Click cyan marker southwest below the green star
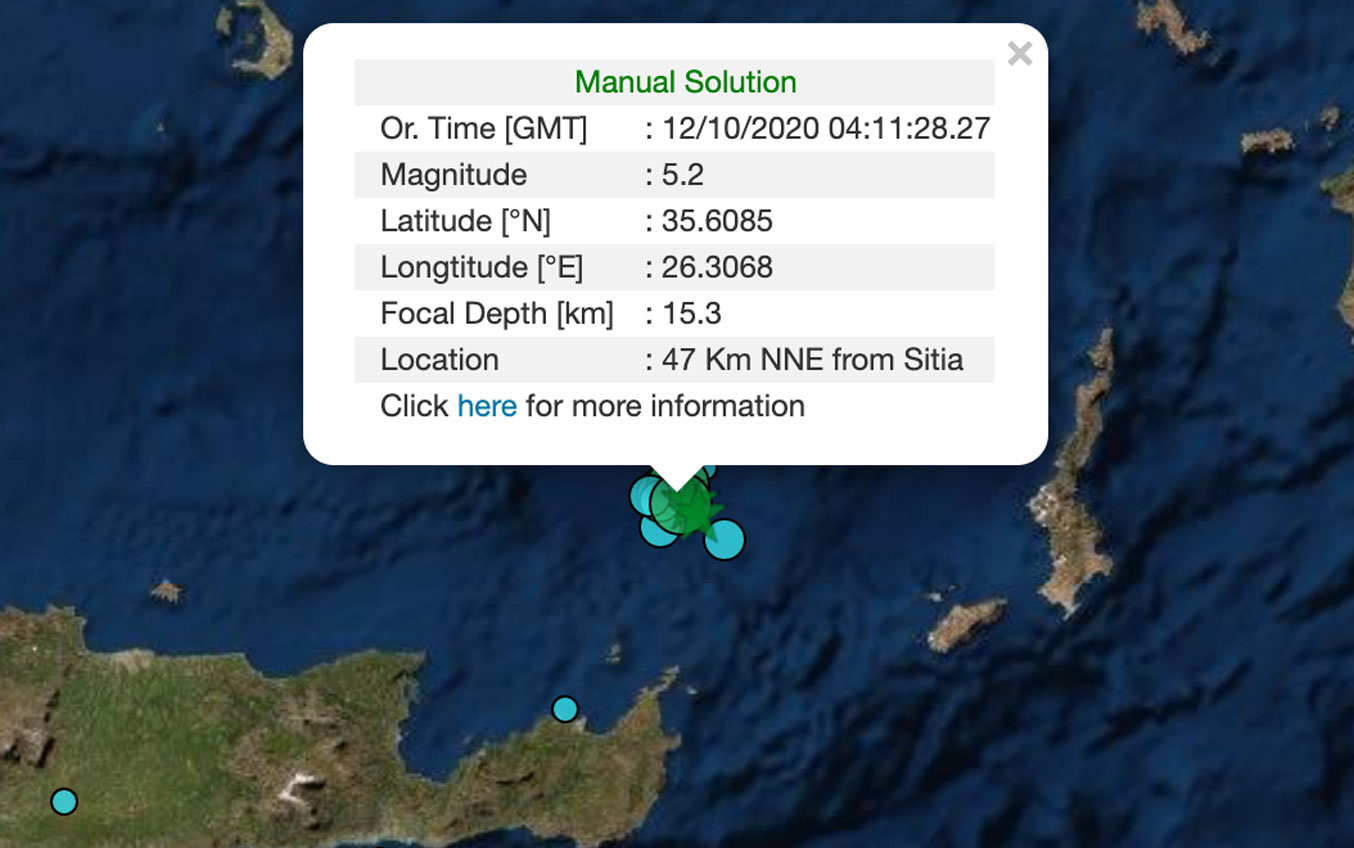Screen dimensions: 1354x848 [x=657, y=530]
